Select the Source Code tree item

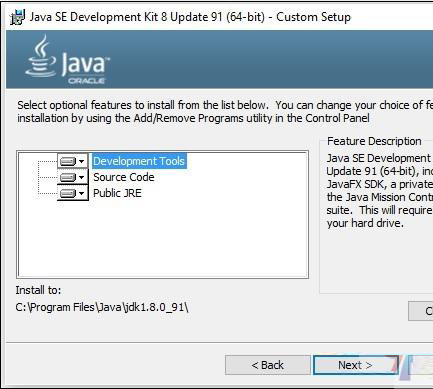coord(124,177)
